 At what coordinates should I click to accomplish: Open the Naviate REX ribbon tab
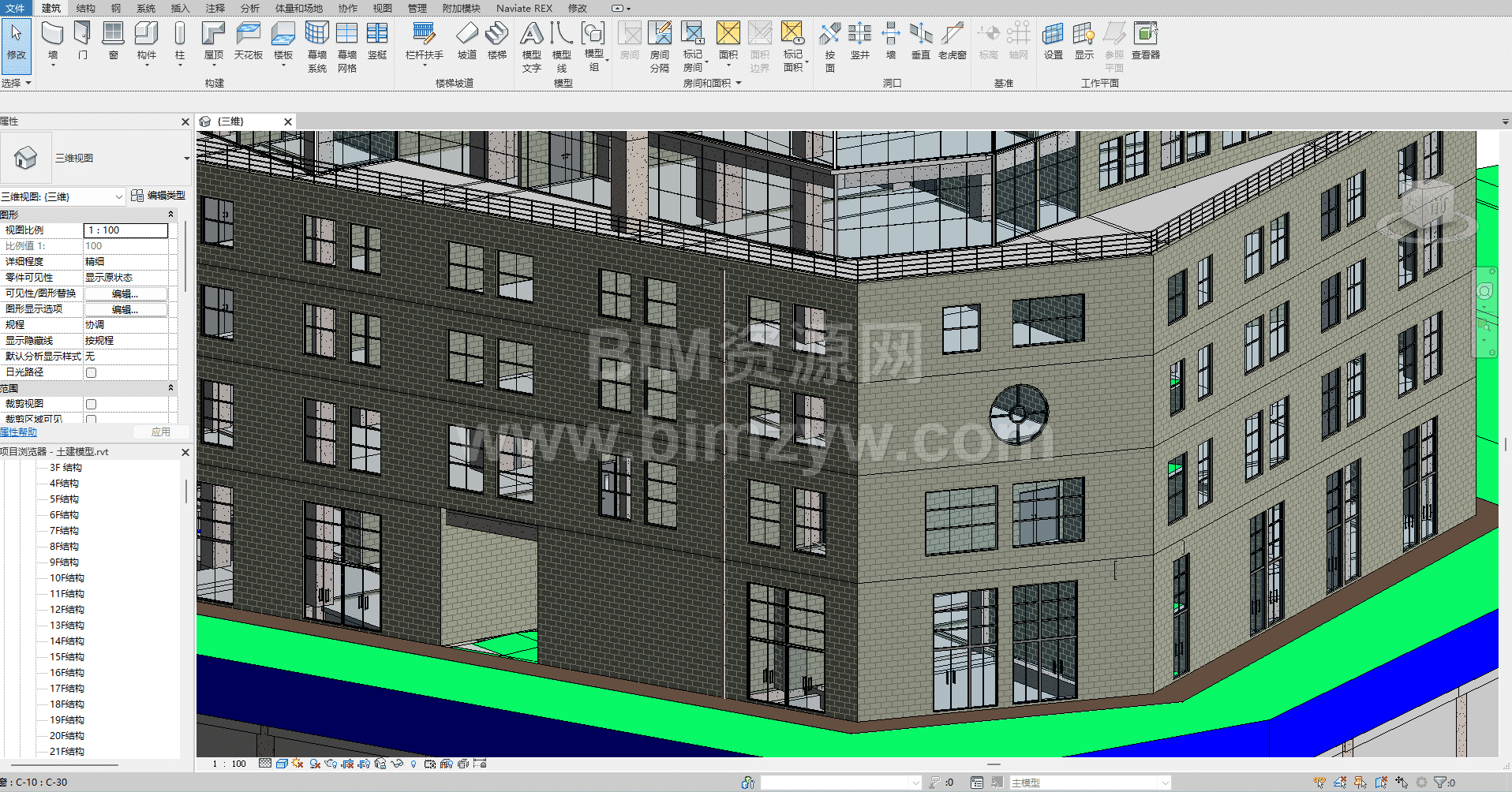(524, 8)
